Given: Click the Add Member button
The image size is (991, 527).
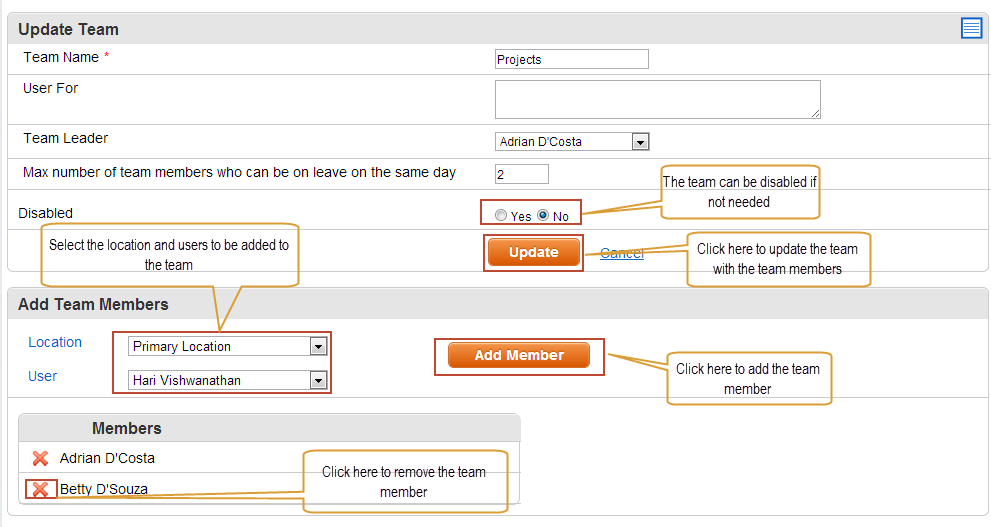Looking at the screenshot, I should click(x=519, y=355).
